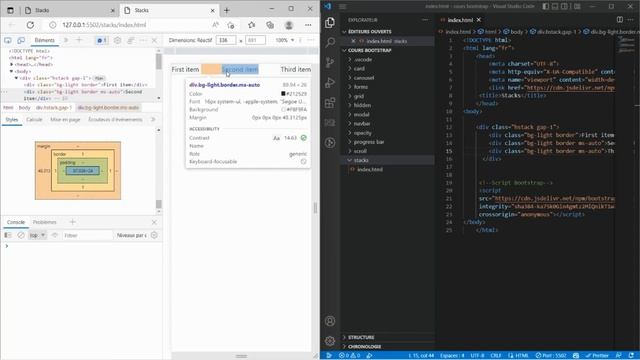Toggle device emulation icon in DevTools
Viewport: 640px width, 360px height.
21,40
